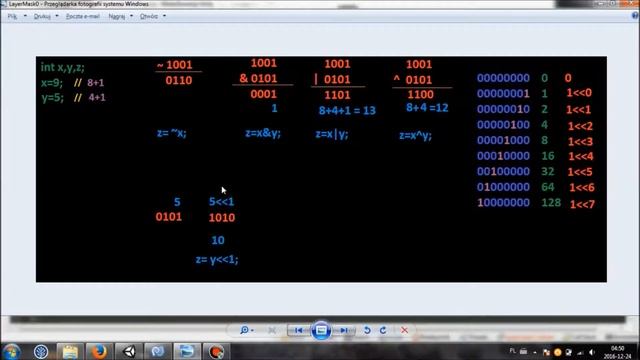Go to the previous photo

coord(298,330)
